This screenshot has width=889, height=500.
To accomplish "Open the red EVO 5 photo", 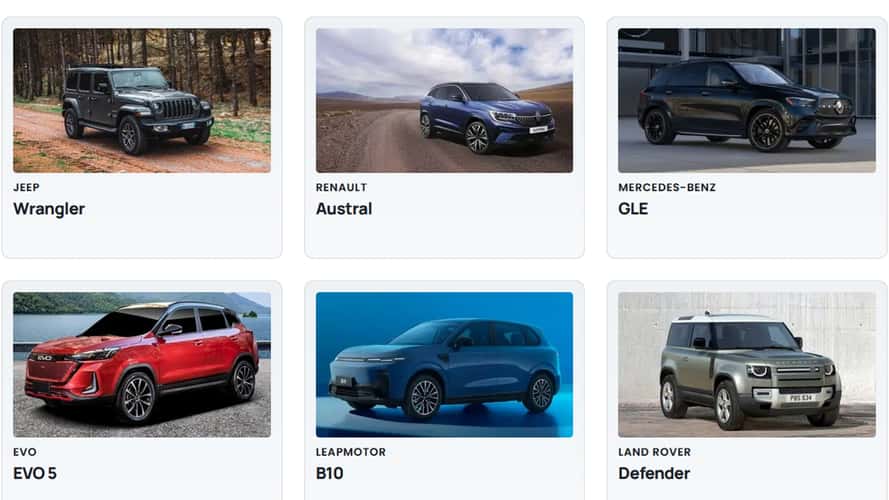I will 142,365.
